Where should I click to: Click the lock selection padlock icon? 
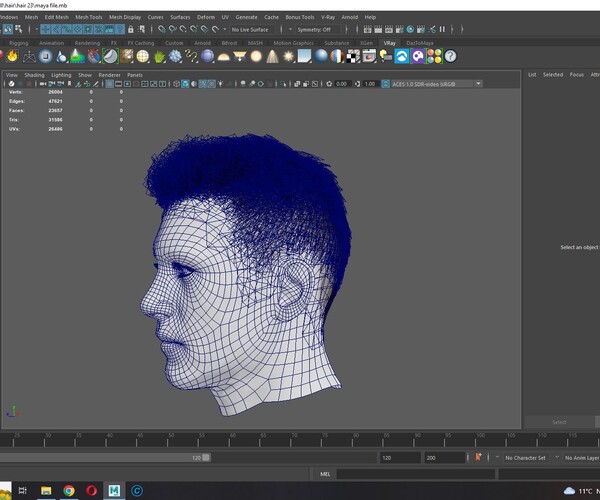pos(131,29)
